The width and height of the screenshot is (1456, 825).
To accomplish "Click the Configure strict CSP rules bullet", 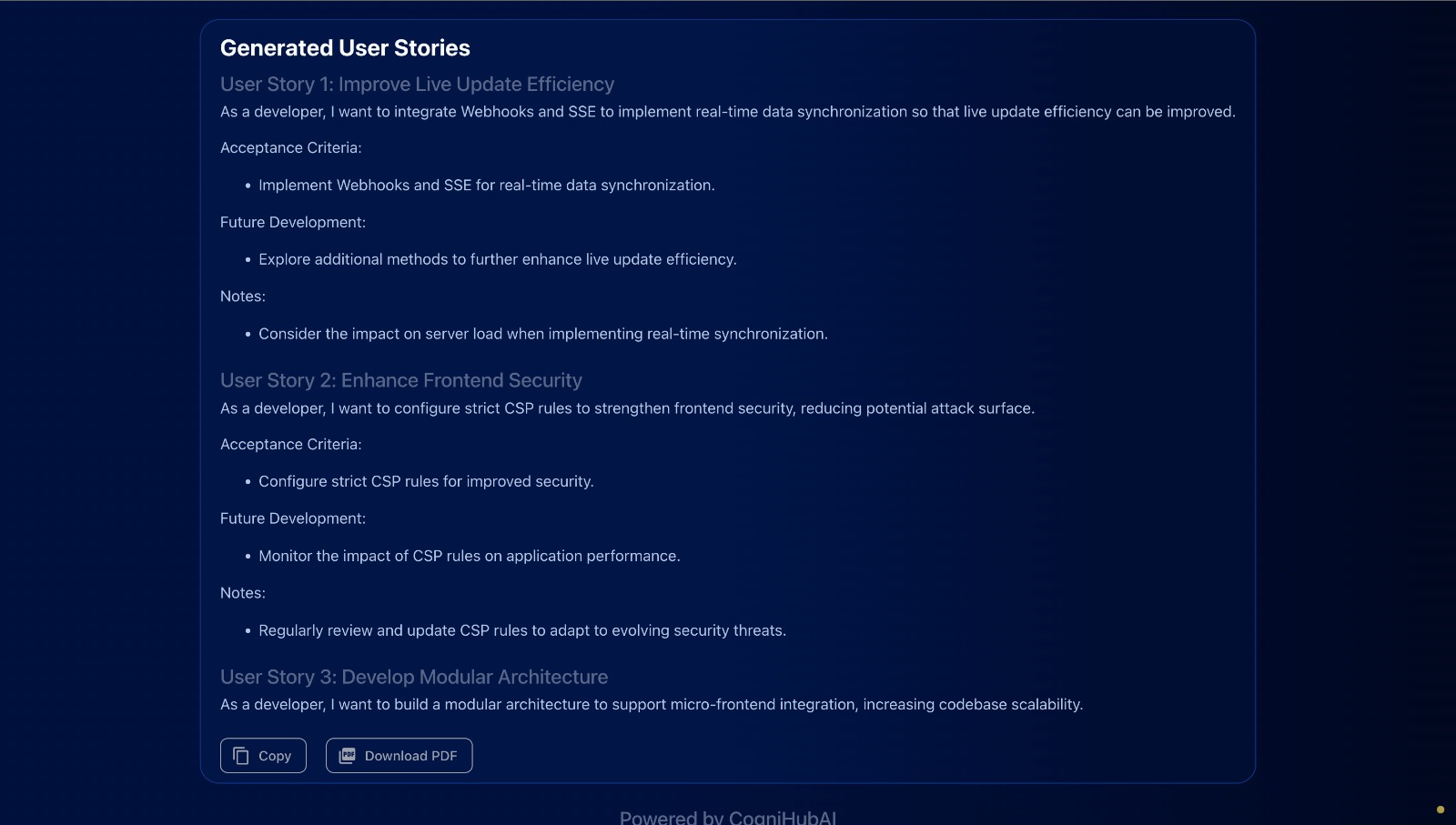I will (x=426, y=482).
